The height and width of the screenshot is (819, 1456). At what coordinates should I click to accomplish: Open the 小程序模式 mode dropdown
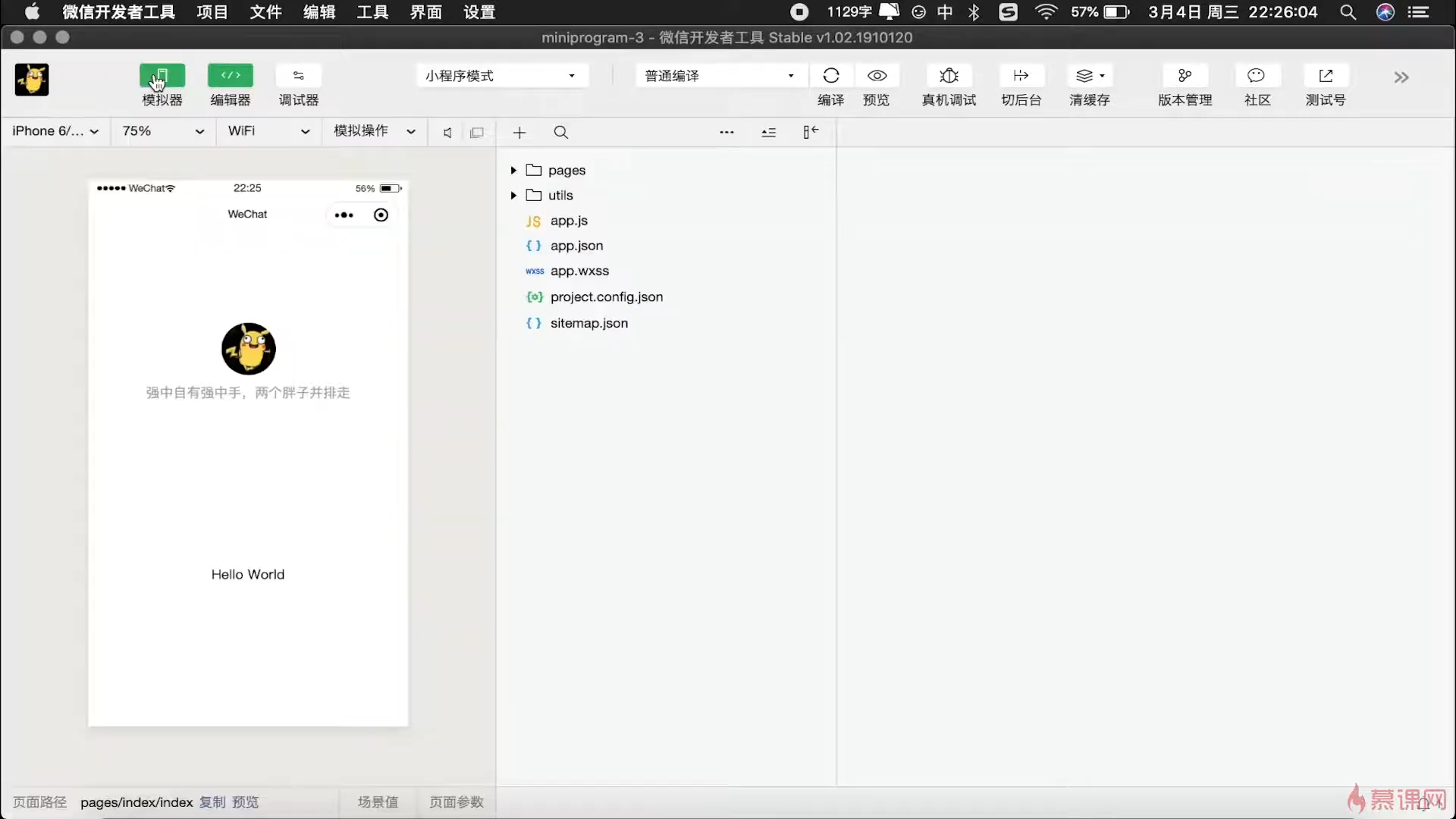[502, 76]
